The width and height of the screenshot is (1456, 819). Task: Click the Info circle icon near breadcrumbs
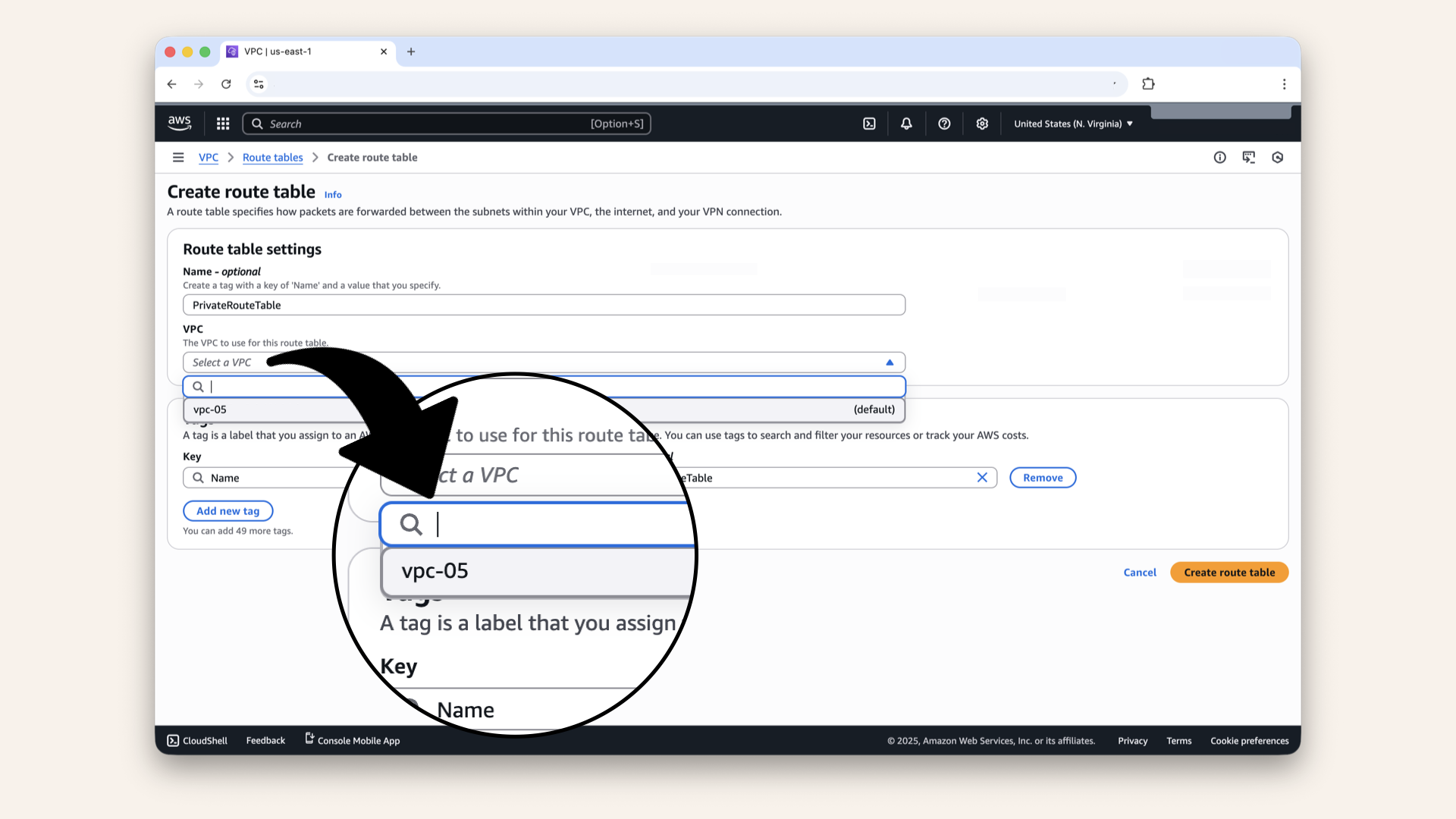[1219, 157]
